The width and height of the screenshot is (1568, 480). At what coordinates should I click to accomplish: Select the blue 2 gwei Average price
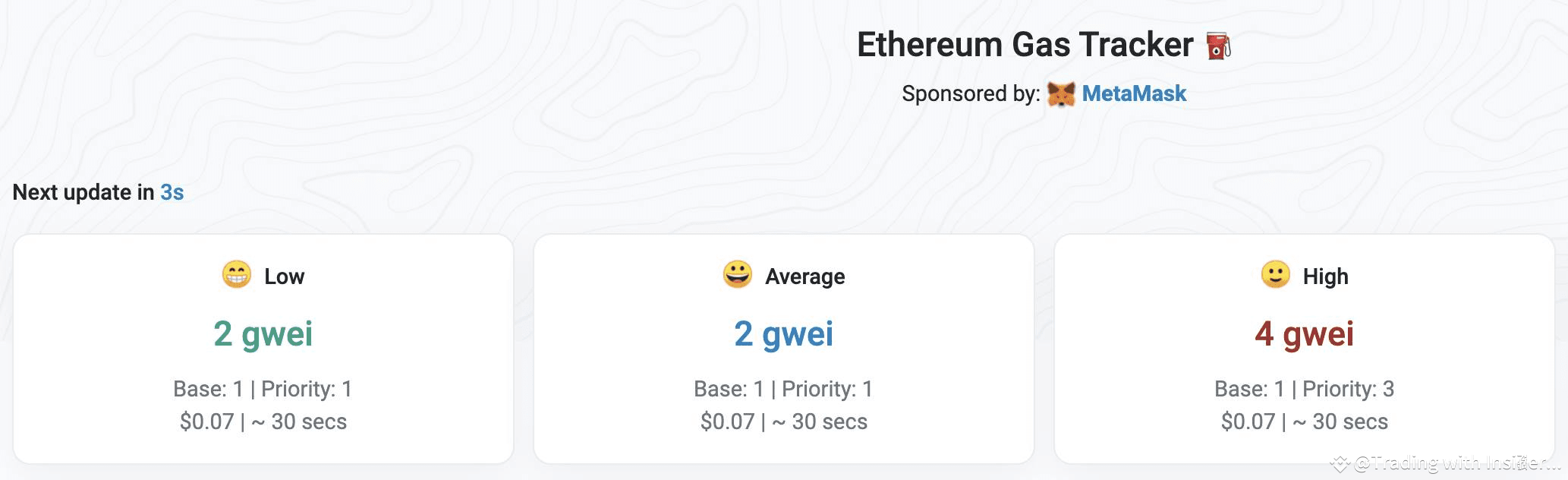click(x=783, y=333)
